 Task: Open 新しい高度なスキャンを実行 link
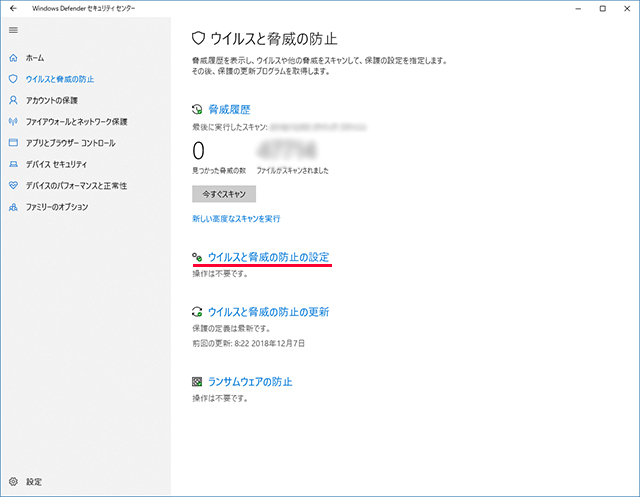pos(236,218)
